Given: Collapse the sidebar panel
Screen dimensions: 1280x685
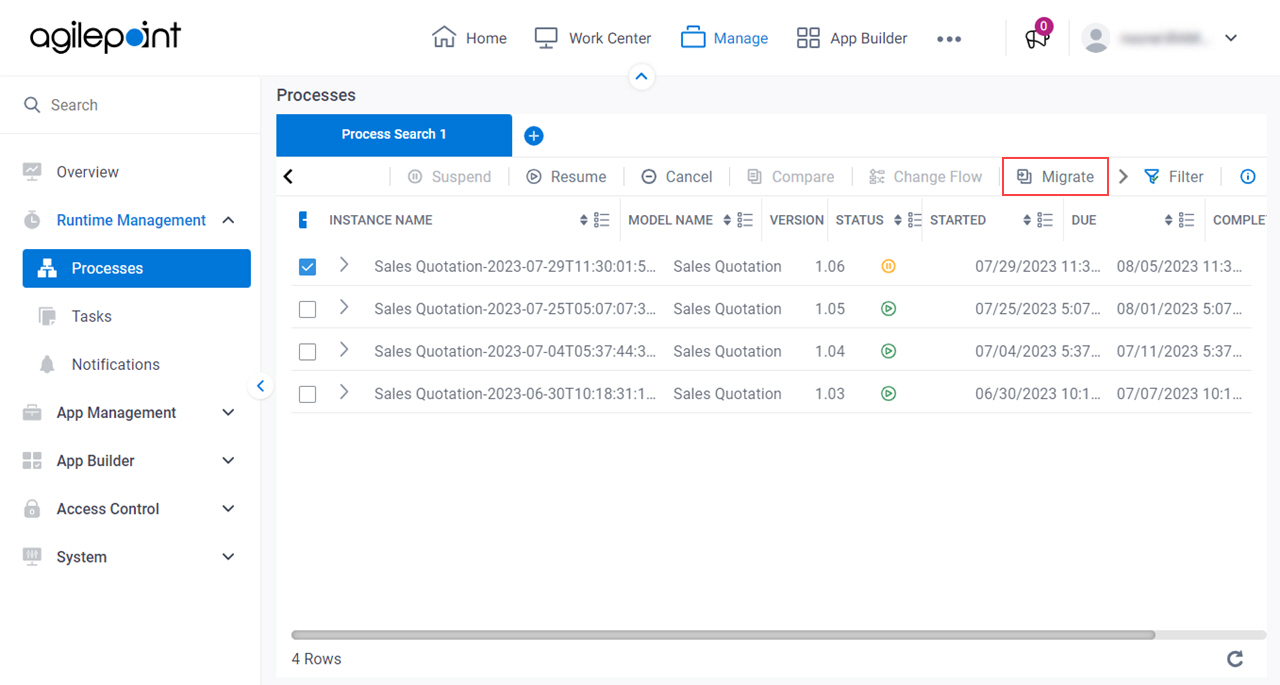Looking at the screenshot, I should pyautogui.click(x=260, y=386).
